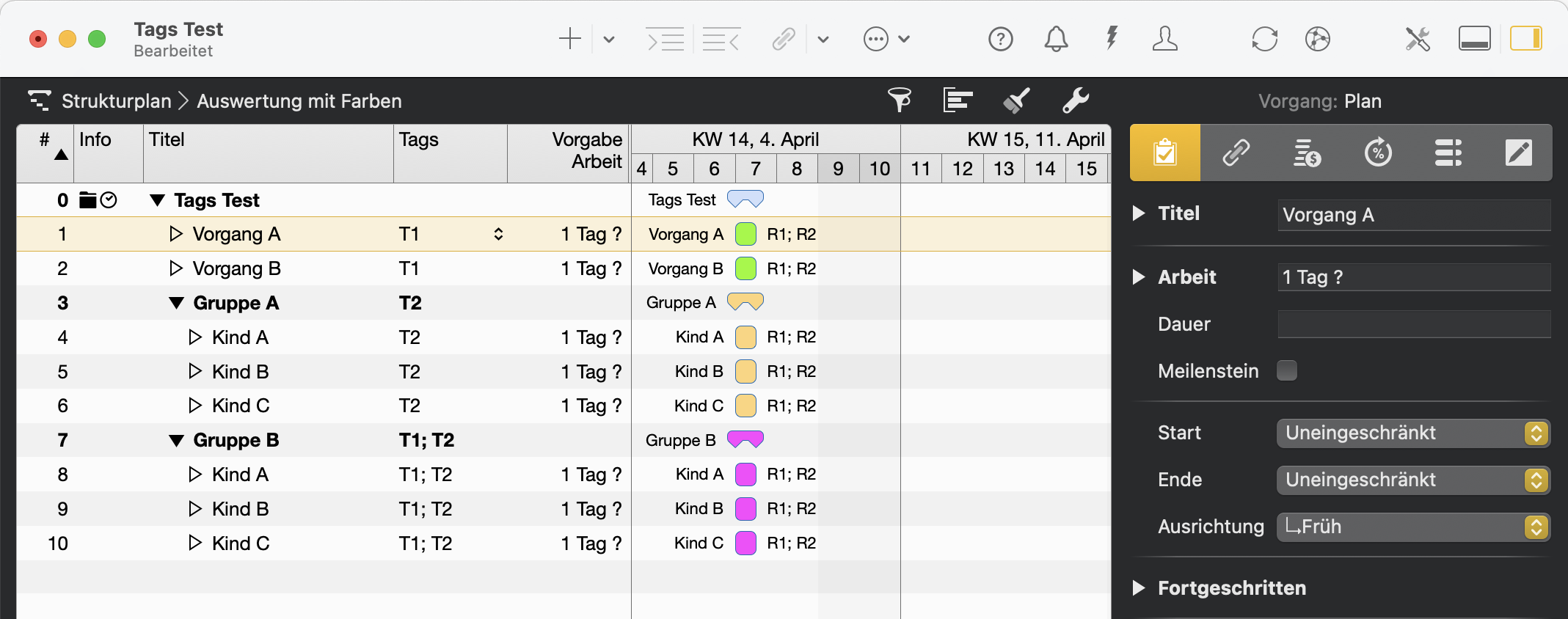Click the wrench settings icon in view bar
The image size is (1568, 619).
(1075, 100)
